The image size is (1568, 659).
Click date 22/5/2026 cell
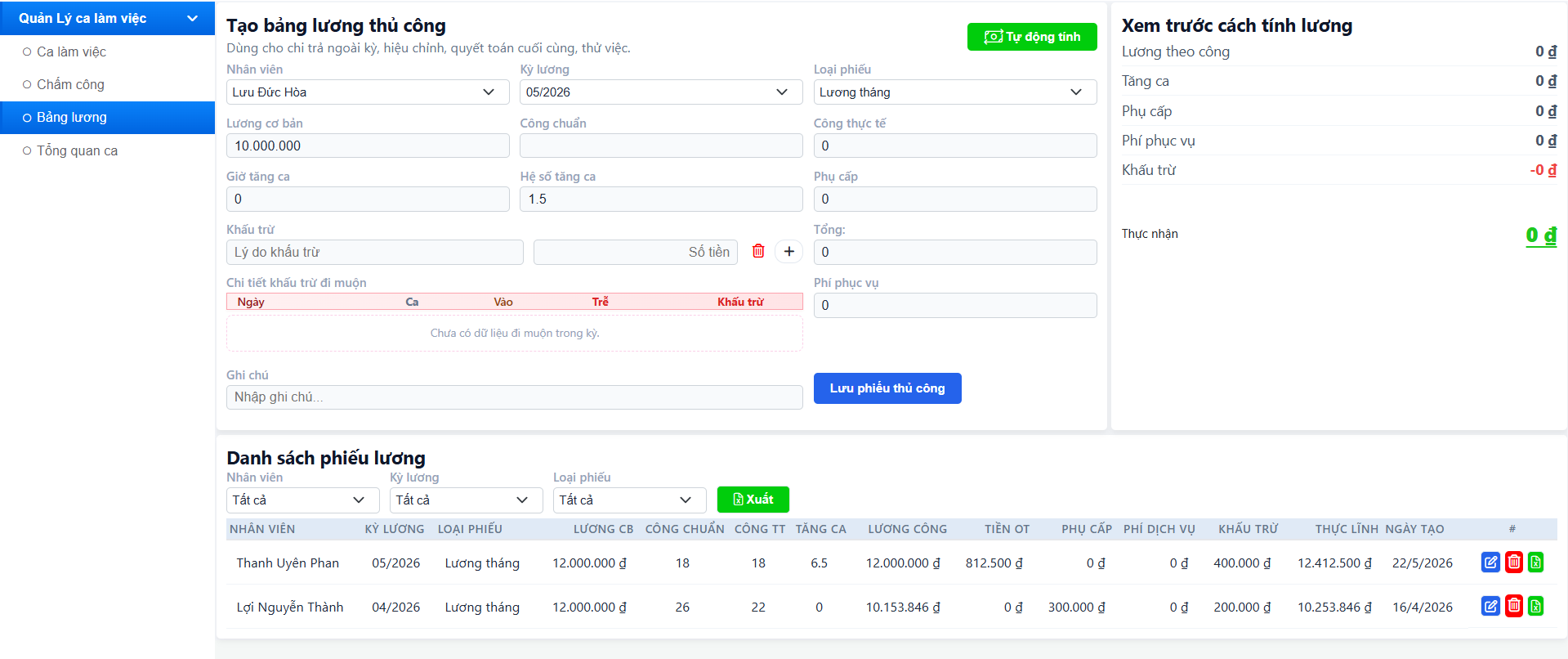click(x=1422, y=563)
